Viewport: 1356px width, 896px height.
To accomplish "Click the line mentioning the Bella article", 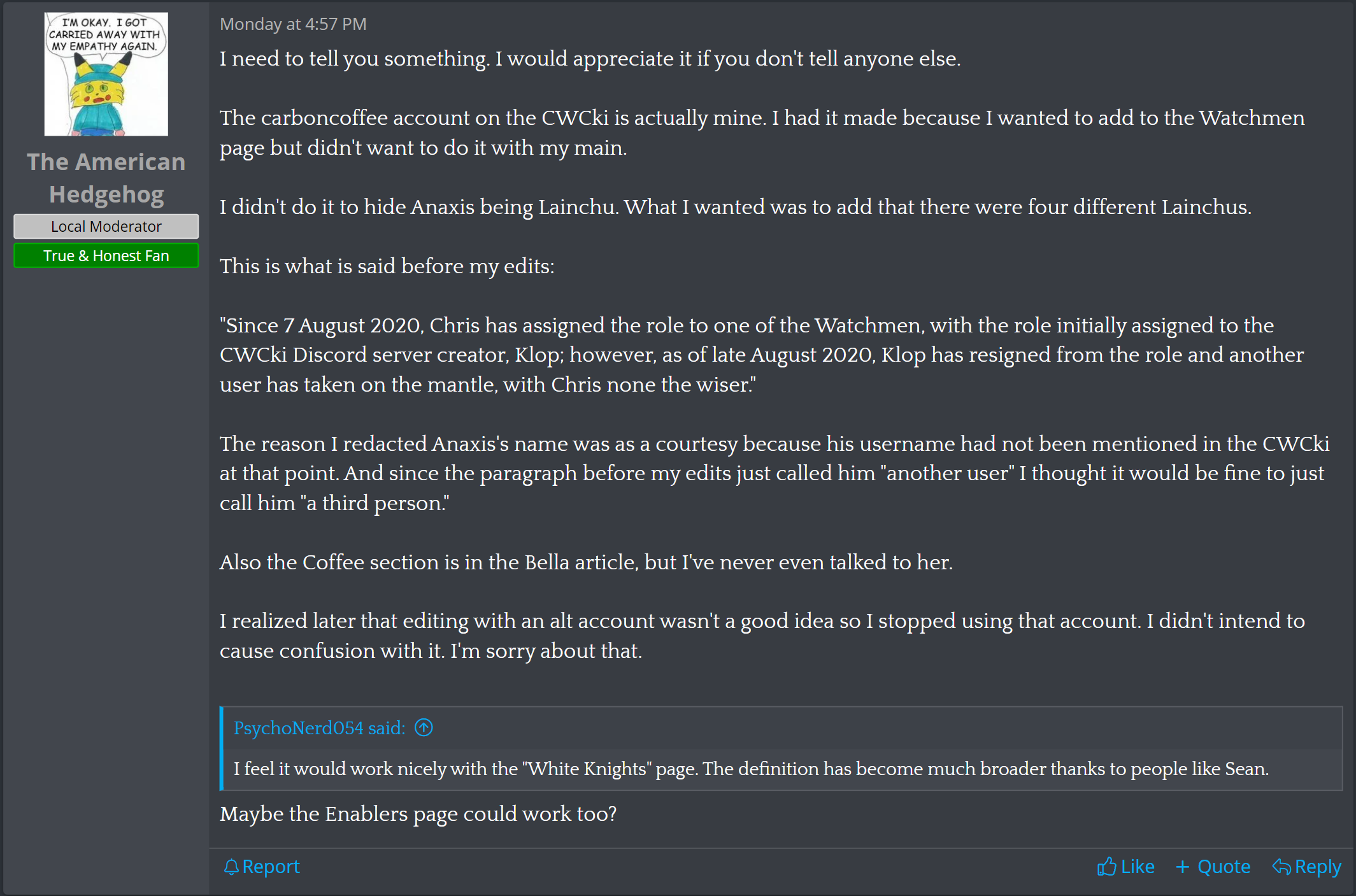I will tap(586, 562).
